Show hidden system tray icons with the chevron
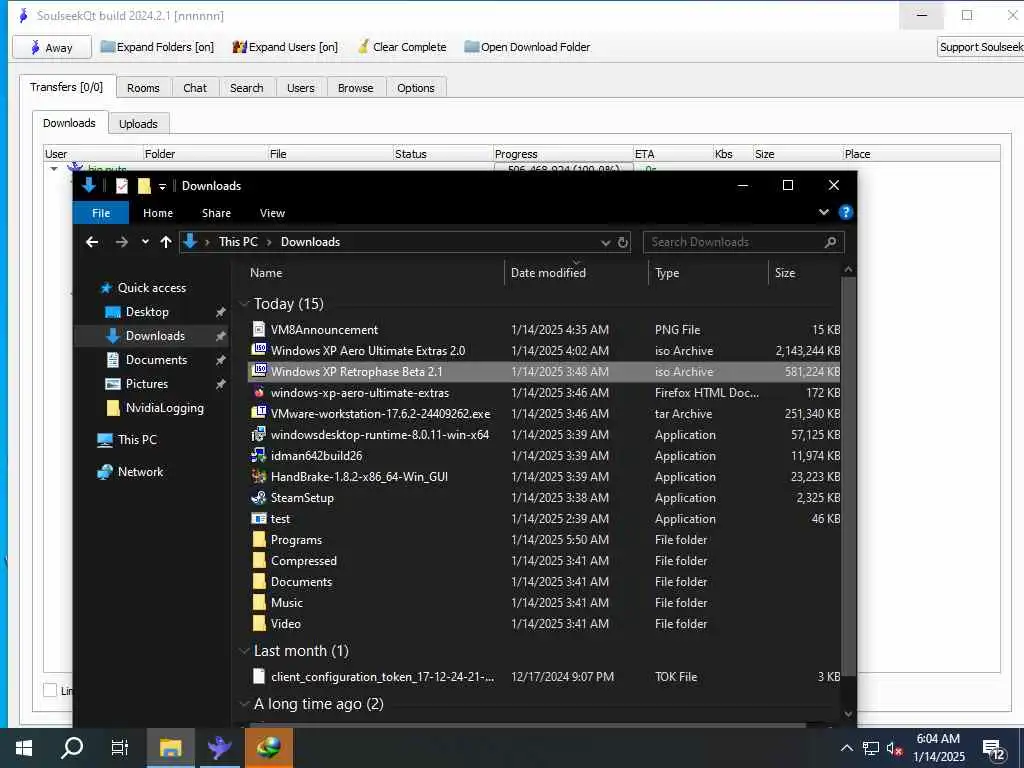The image size is (1024, 768). [x=847, y=748]
